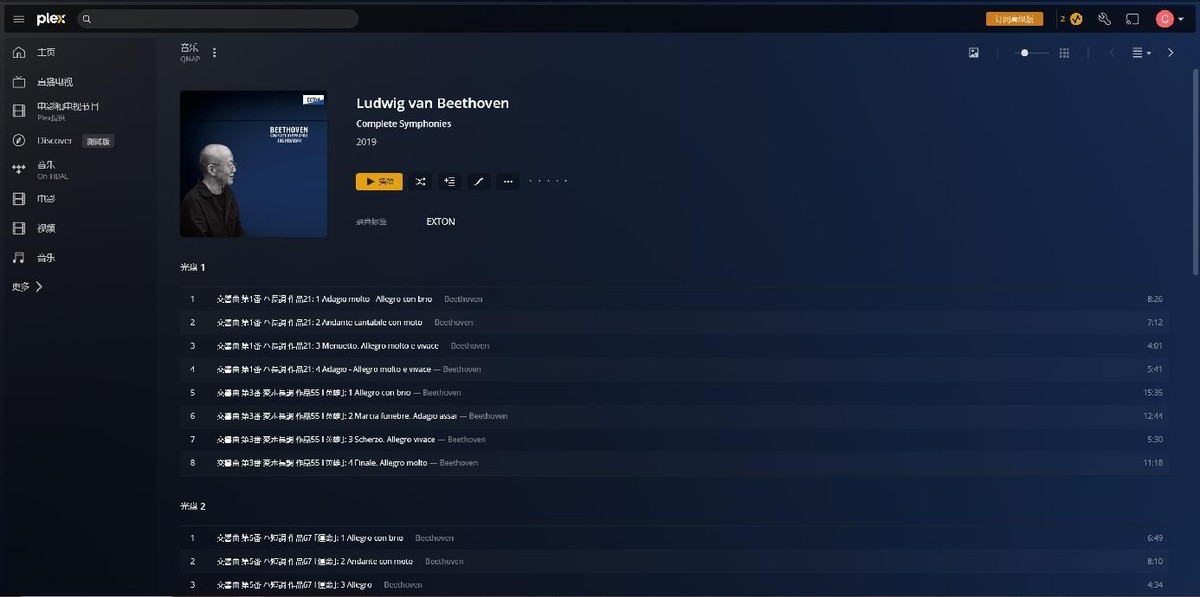
Task: Select track 8 Finale Allegro molto
Action: tap(674, 463)
